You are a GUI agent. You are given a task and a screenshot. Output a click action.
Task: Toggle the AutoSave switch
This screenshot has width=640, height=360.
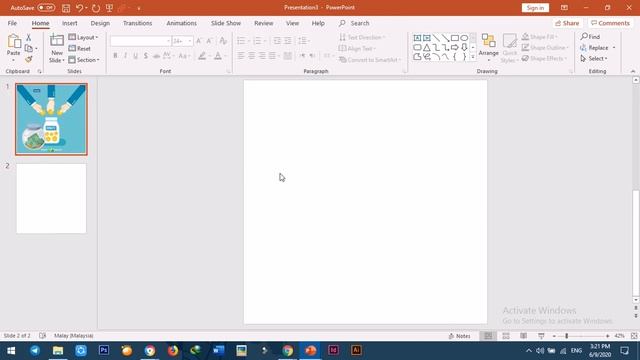46,8
